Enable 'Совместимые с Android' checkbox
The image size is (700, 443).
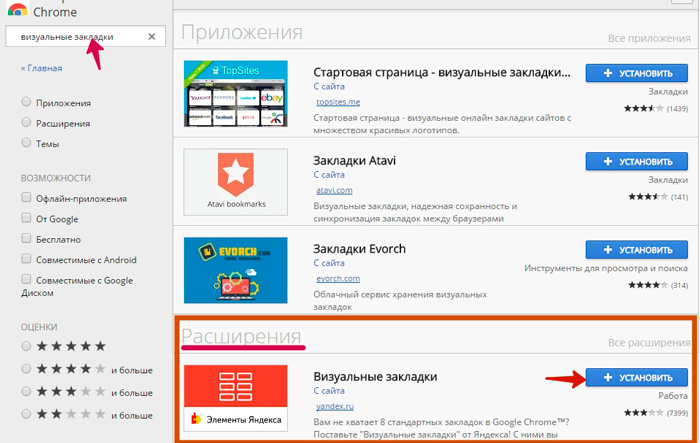click(x=26, y=259)
